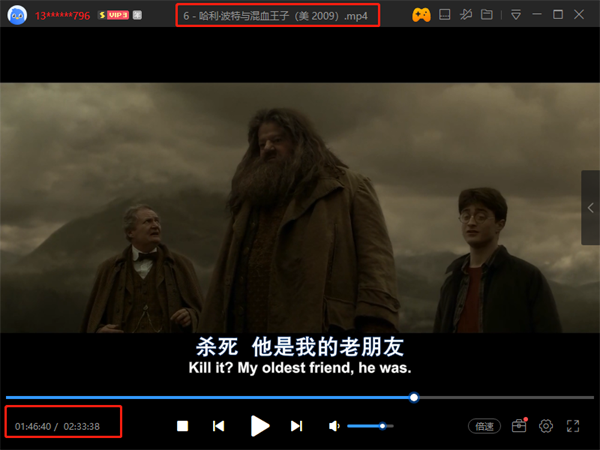
Task: Open the VIP3 membership badge
Action: pos(114,15)
